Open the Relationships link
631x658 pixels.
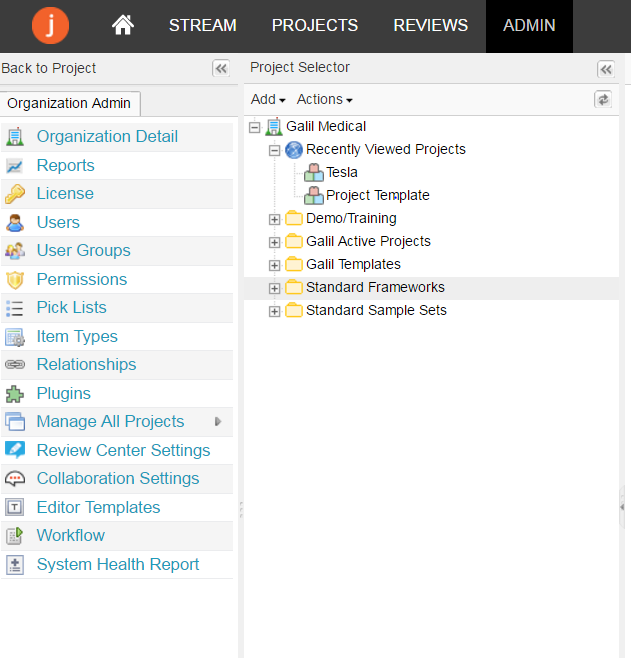click(86, 364)
